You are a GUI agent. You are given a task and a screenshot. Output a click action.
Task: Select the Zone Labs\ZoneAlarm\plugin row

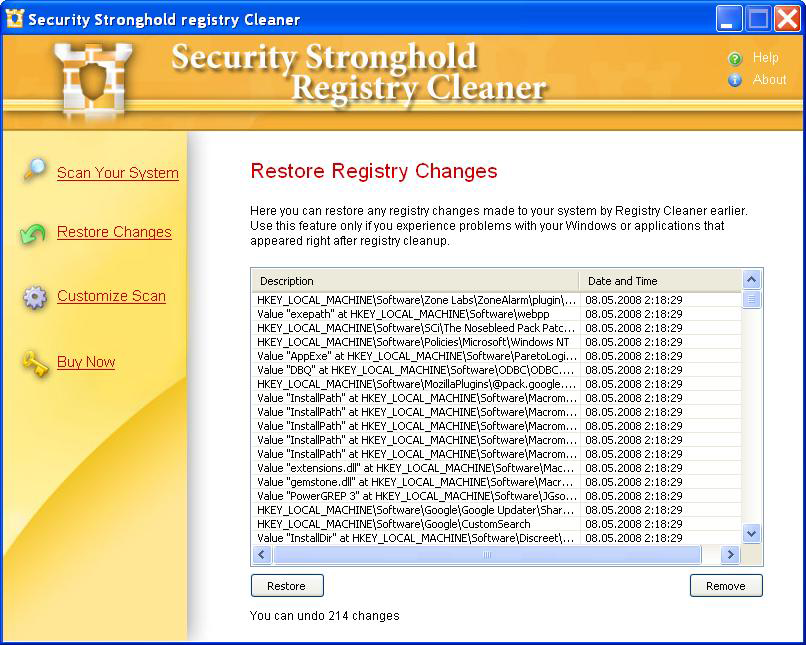[x=496, y=300]
